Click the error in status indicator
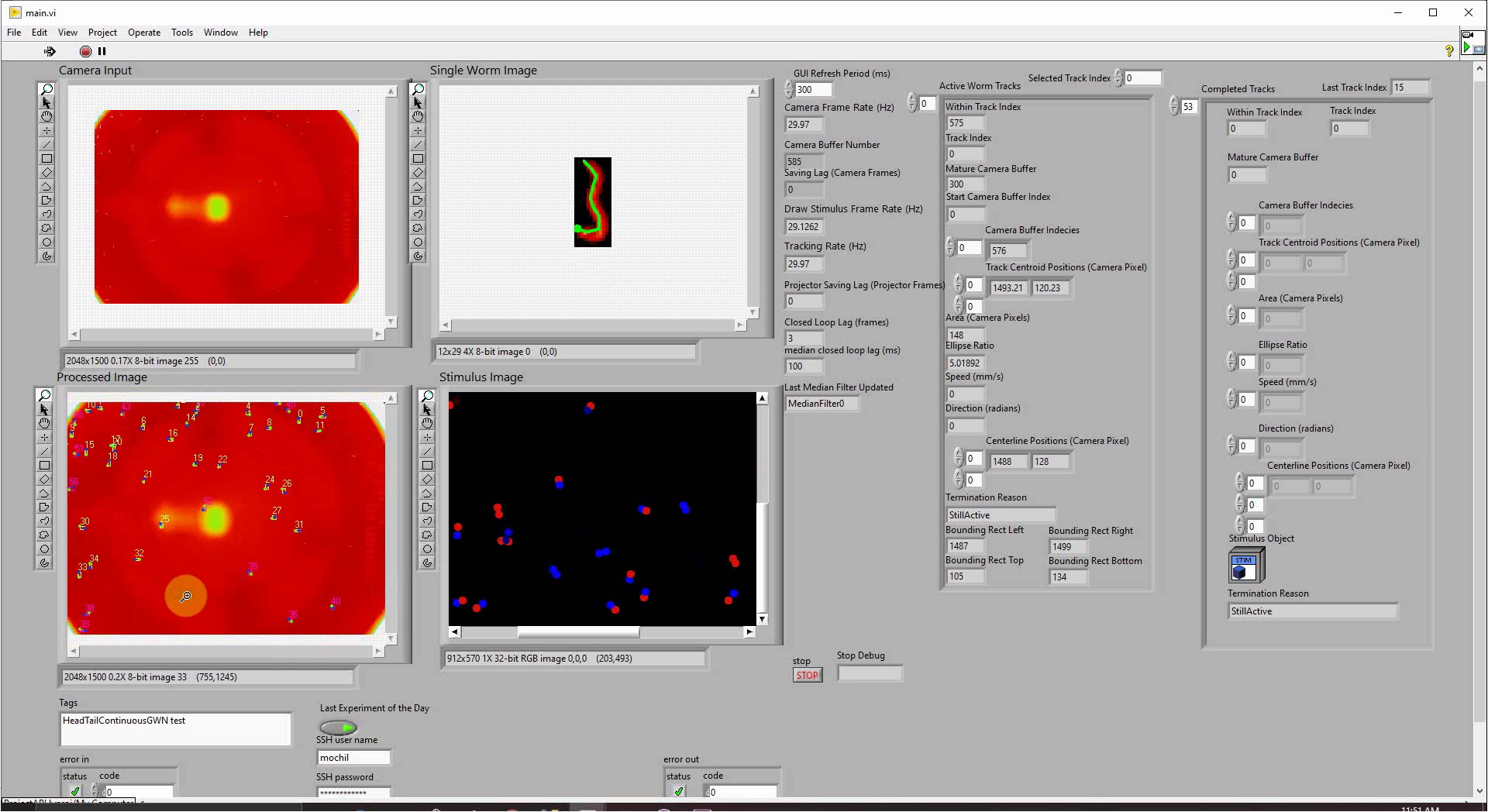The height and width of the screenshot is (812, 1488). click(x=74, y=791)
